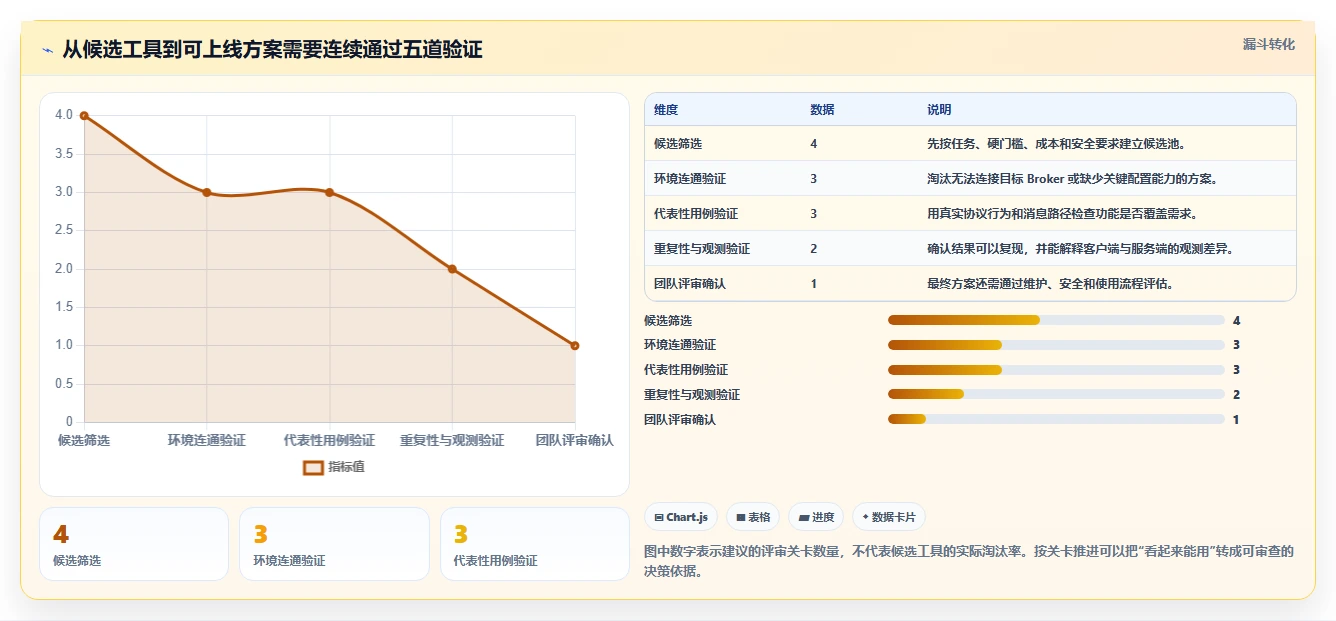The width and height of the screenshot is (1336, 621).
Task: Select the 表格 tag chip
Action: (x=753, y=517)
